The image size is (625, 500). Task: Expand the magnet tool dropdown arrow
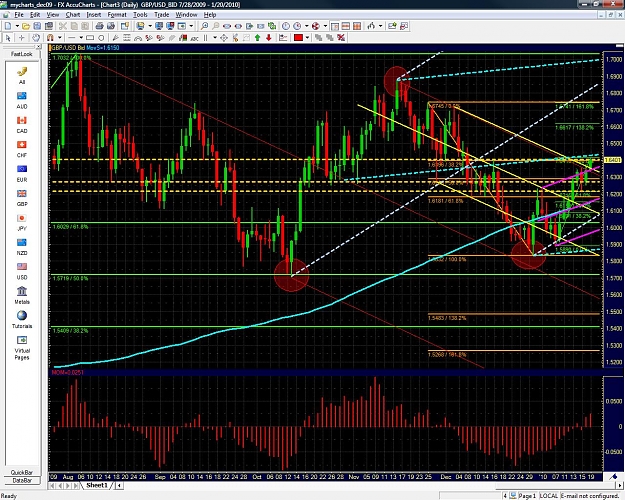click(x=59, y=37)
